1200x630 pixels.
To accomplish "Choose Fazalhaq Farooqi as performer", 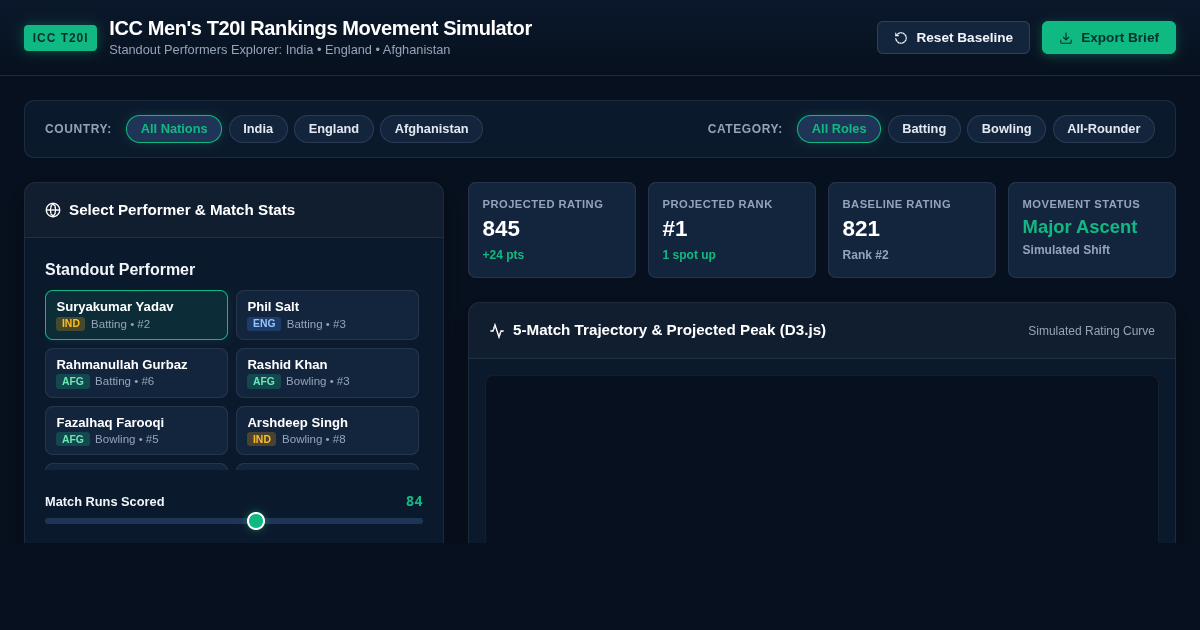I will pyautogui.click(x=136, y=431).
